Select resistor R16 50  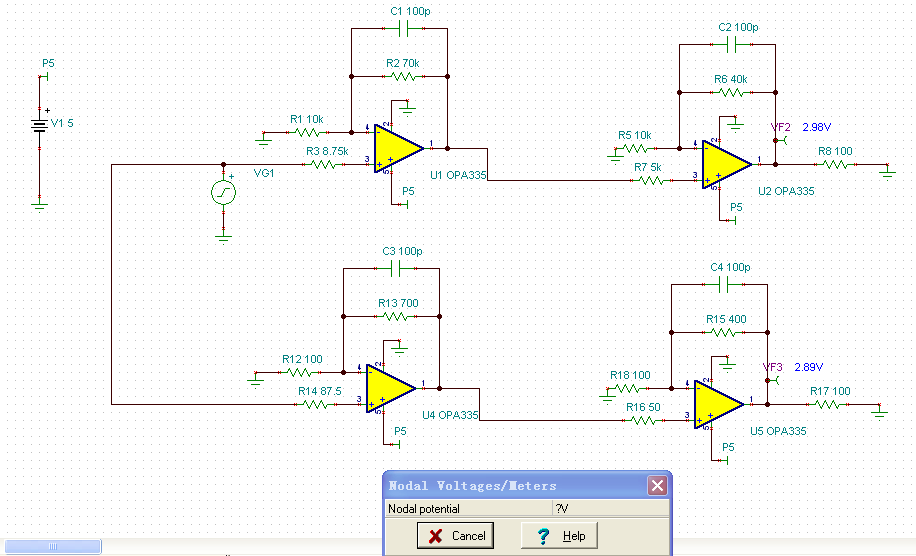click(x=643, y=421)
